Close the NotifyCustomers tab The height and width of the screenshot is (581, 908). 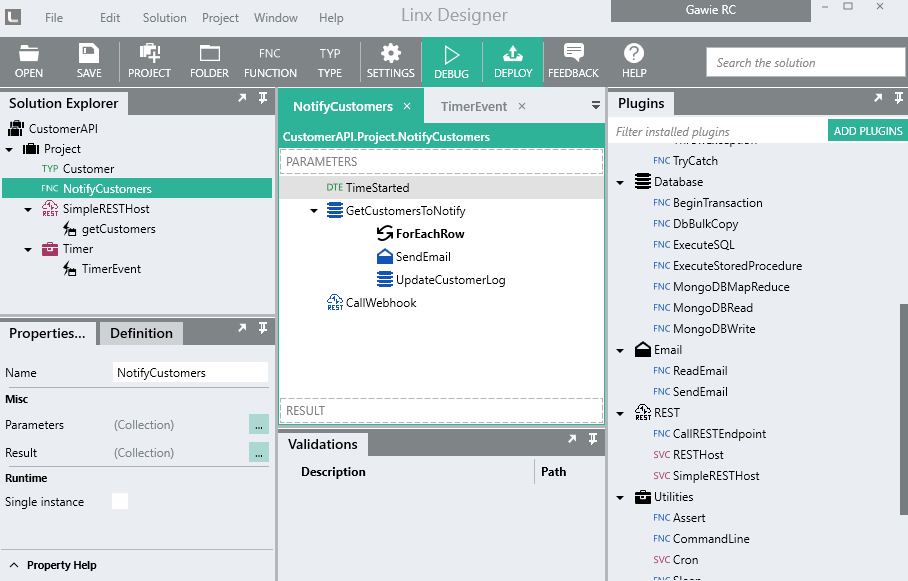(x=407, y=106)
